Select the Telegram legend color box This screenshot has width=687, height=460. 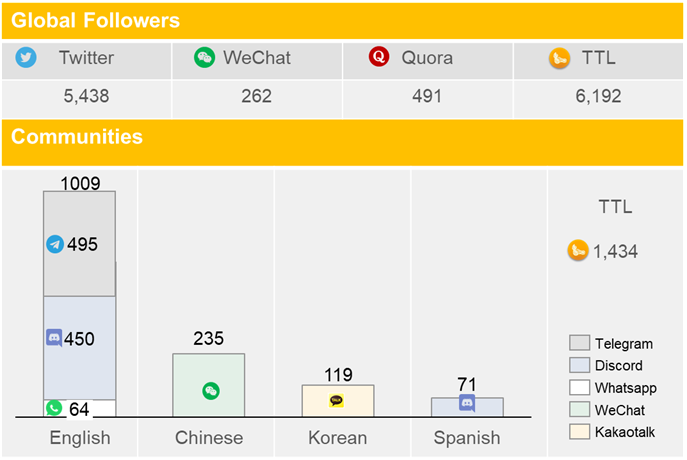pyautogui.click(x=579, y=343)
